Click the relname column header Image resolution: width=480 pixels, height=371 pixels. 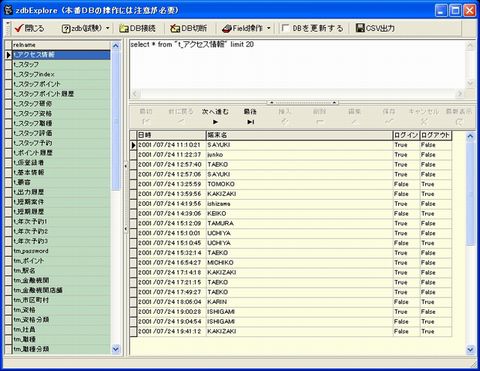tap(61, 45)
